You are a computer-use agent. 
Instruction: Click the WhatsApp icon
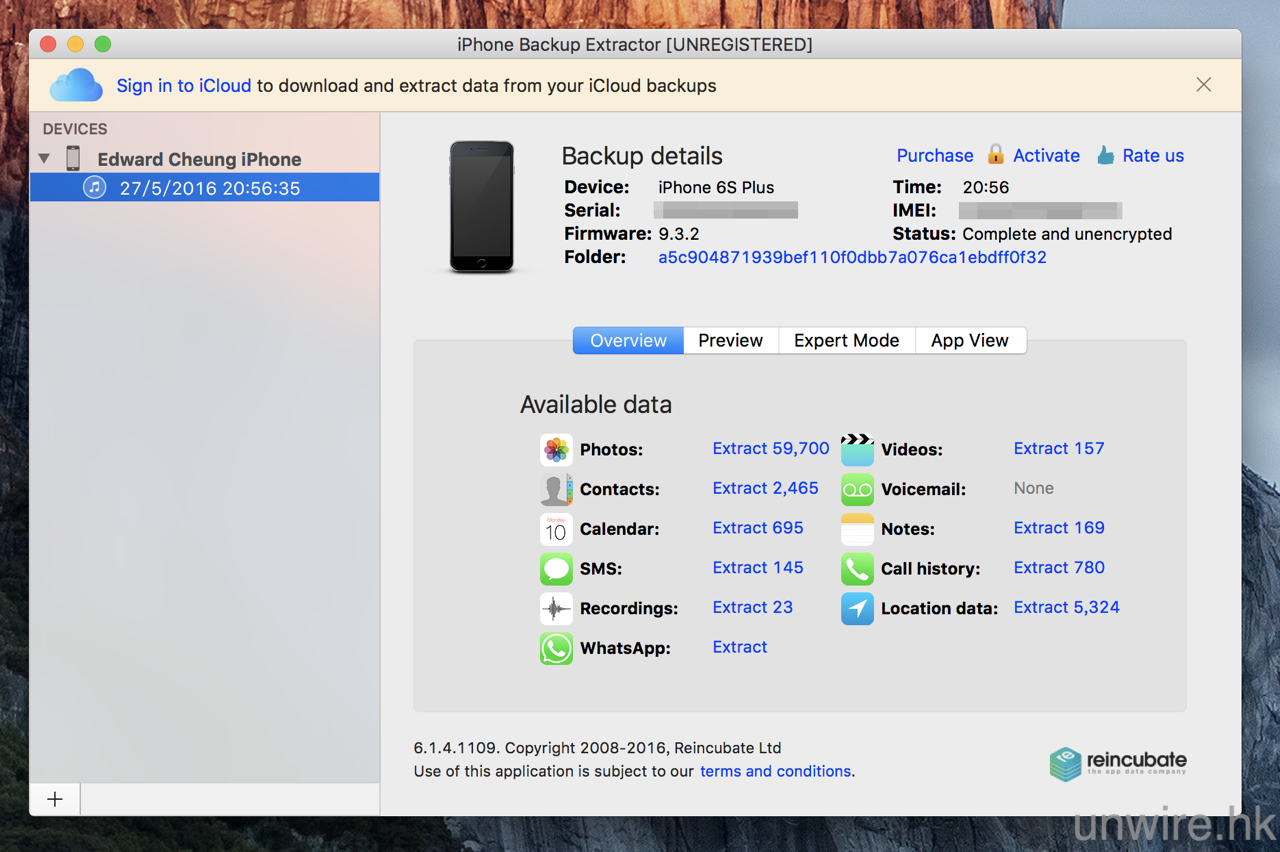556,648
